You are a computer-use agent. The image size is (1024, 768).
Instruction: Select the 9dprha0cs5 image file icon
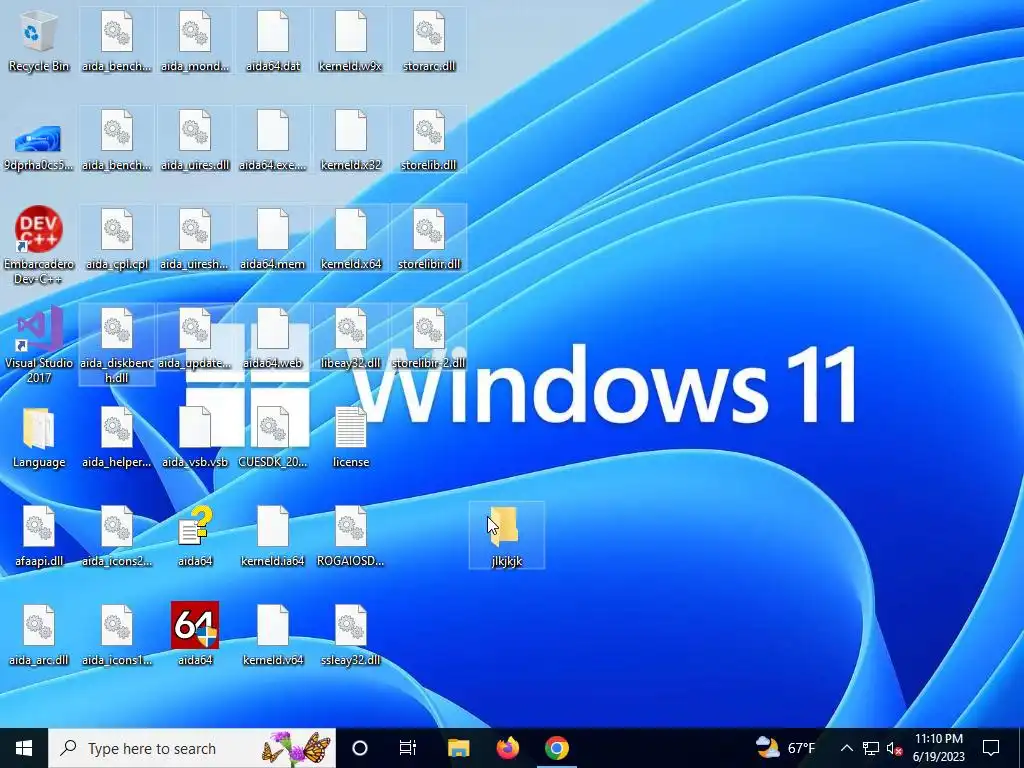(39, 148)
